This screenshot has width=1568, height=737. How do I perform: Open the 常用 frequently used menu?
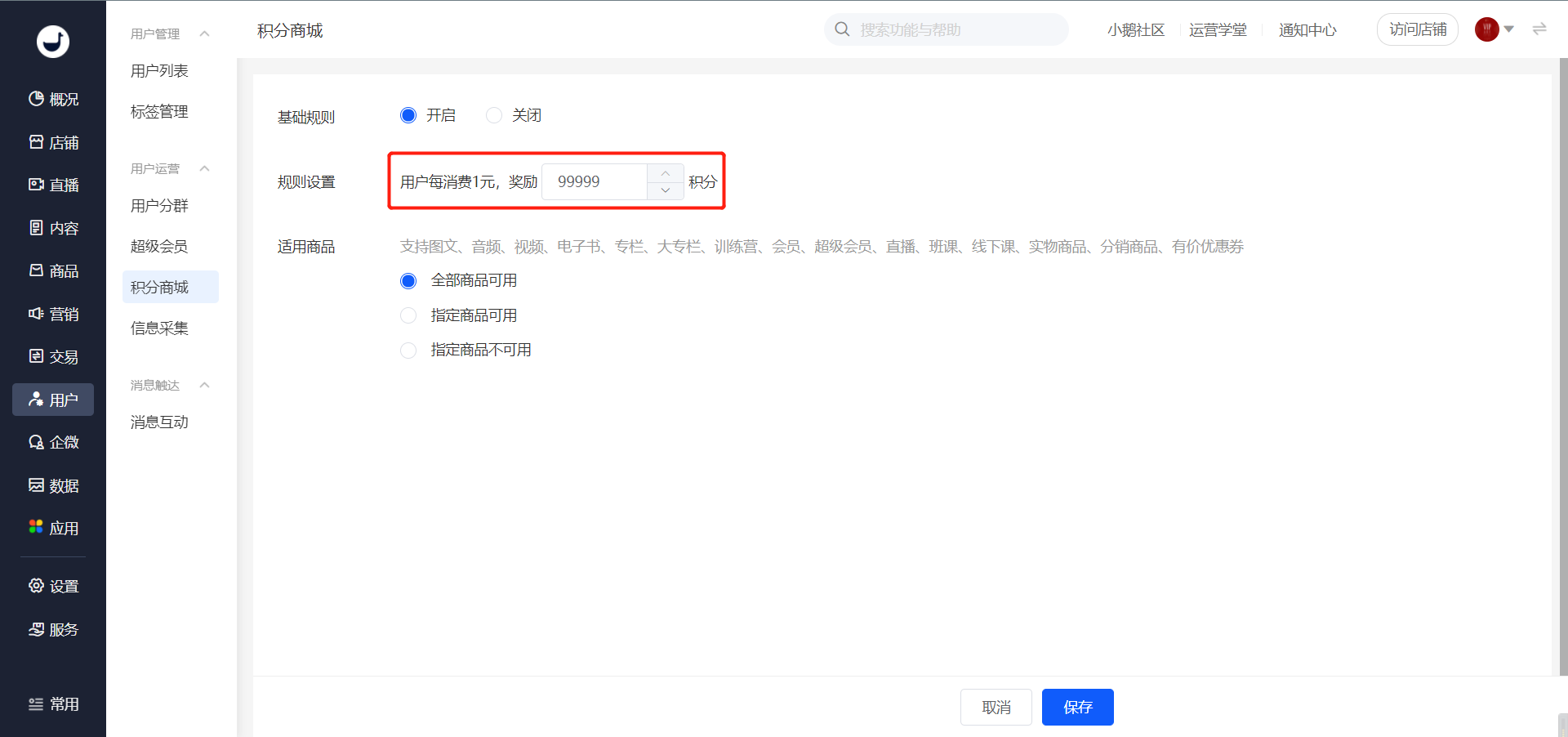coord(53,704)
